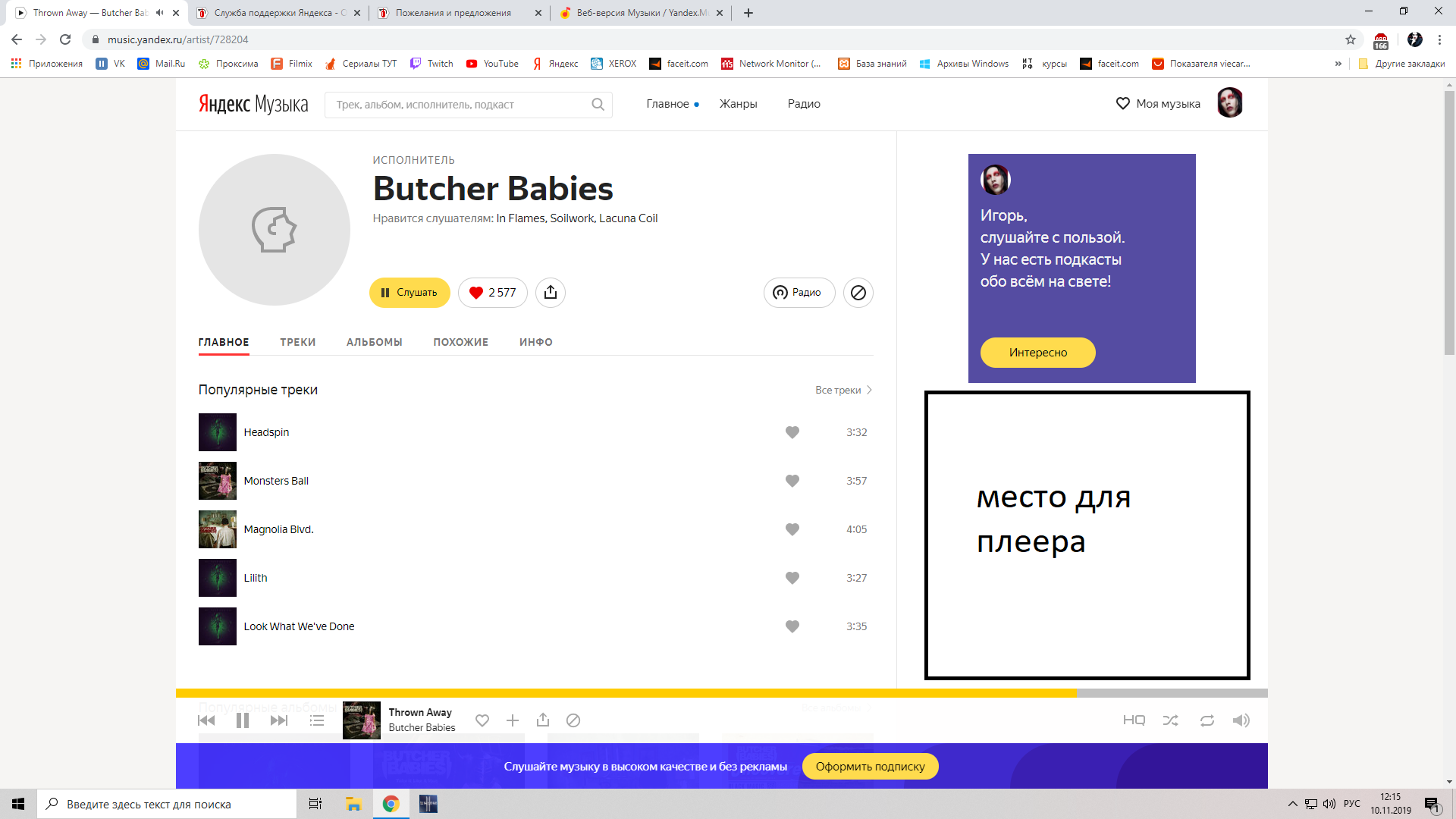The image size is (1456, 819).
Task: Like the Lilith track
Action: 792,578
